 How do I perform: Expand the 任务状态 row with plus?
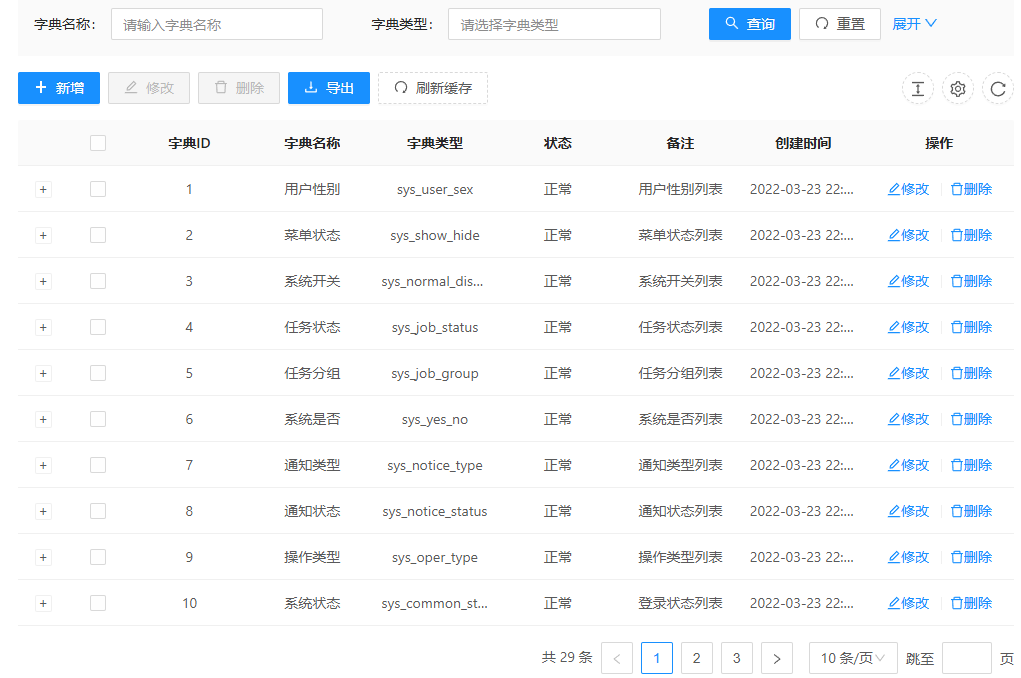tap(43, 327)
